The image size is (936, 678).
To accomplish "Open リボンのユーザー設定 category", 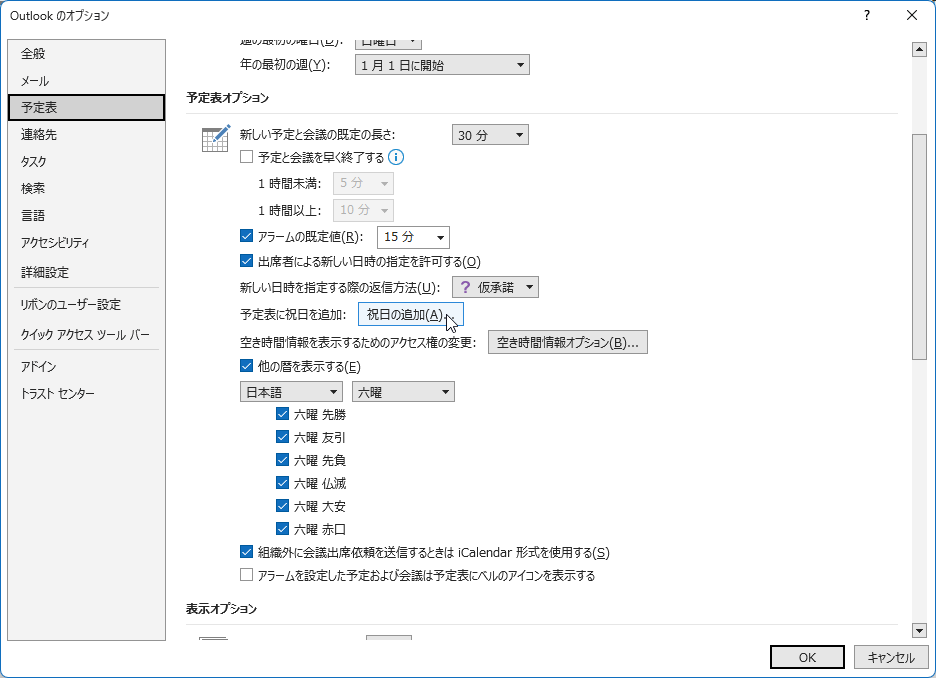I will tap(87, 304).
